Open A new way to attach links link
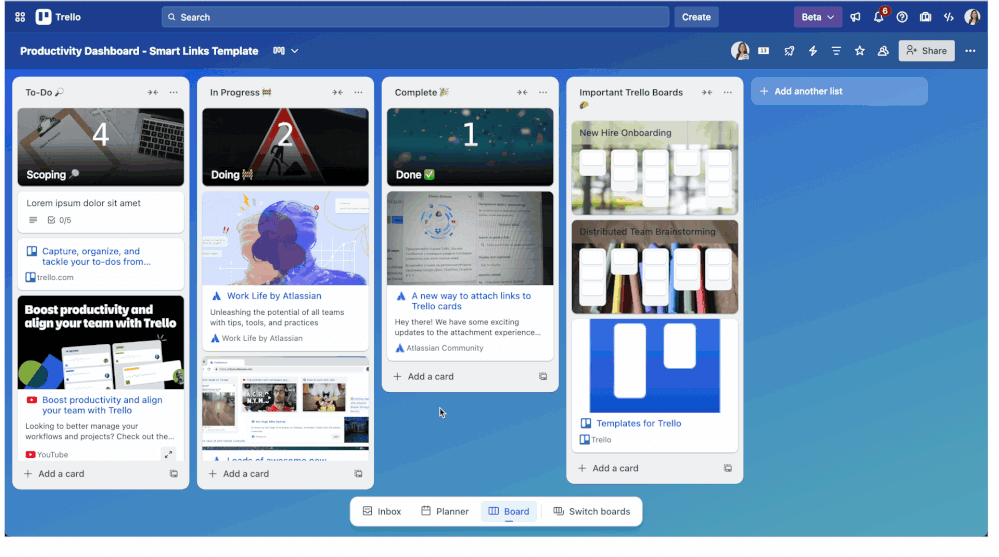The width and height of the screenshot is (999, 557). point(471,301)
